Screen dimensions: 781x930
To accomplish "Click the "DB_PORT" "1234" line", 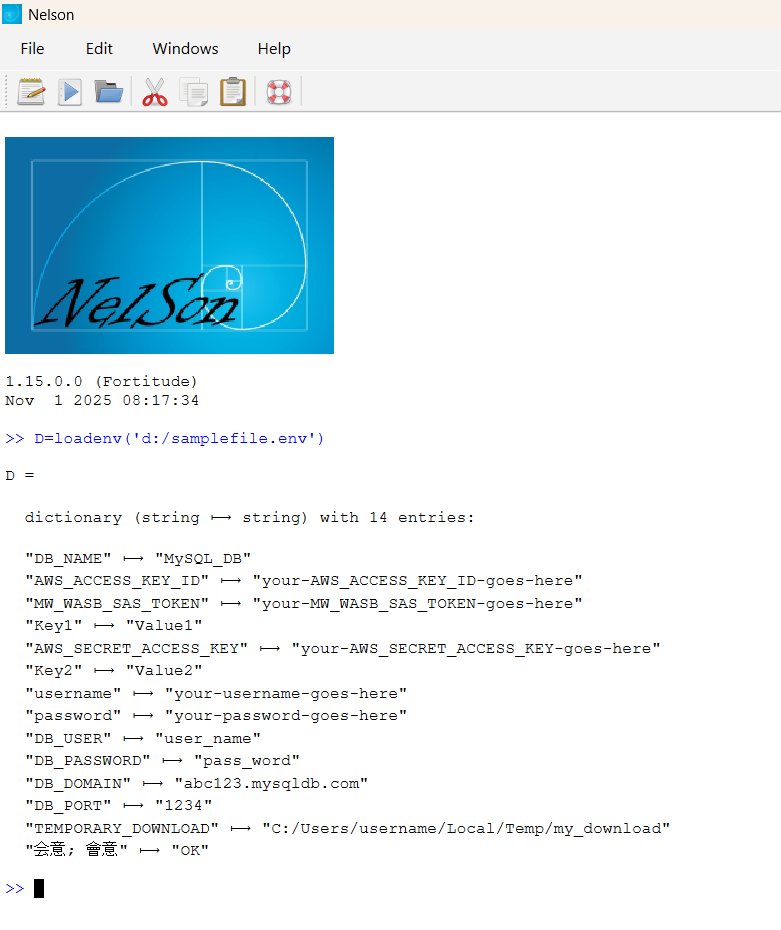I will pos(119,806).
